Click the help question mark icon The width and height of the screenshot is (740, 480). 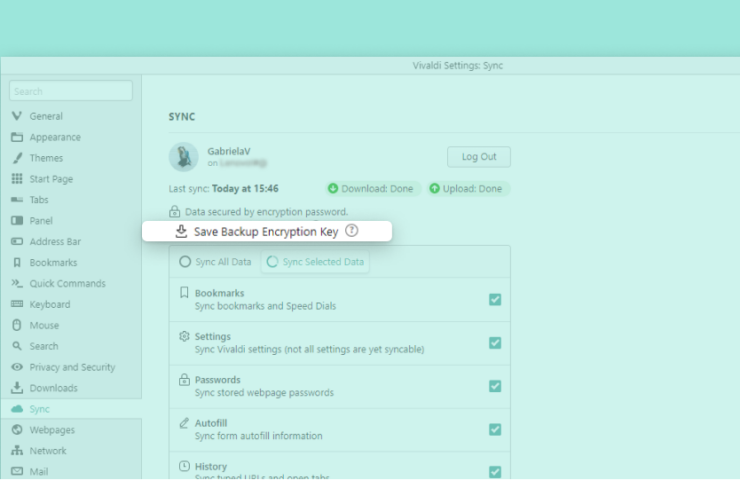[x=352, y=231]
